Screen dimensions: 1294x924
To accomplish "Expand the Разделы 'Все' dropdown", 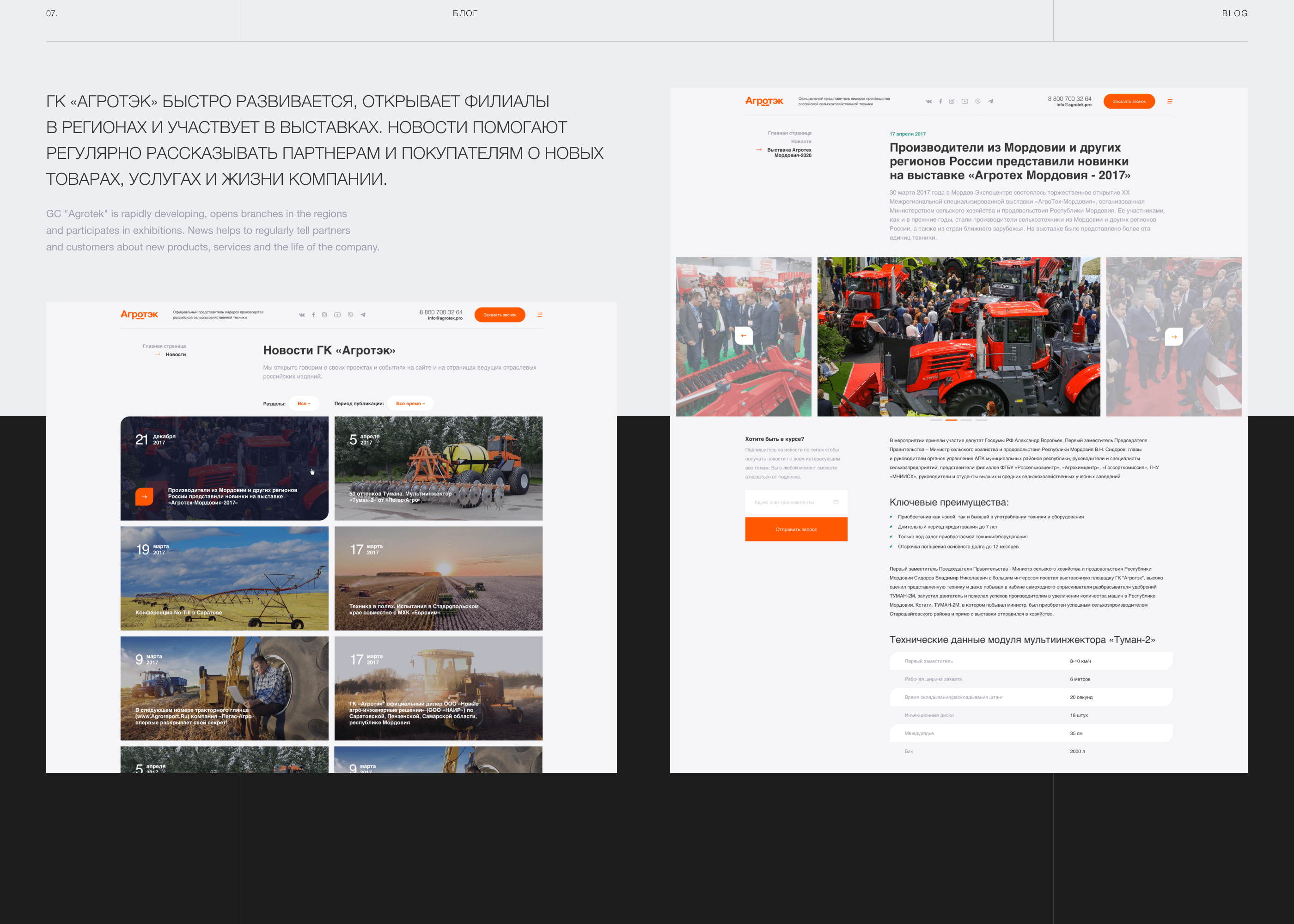I will pyautogui.click(x=304, y=403).
